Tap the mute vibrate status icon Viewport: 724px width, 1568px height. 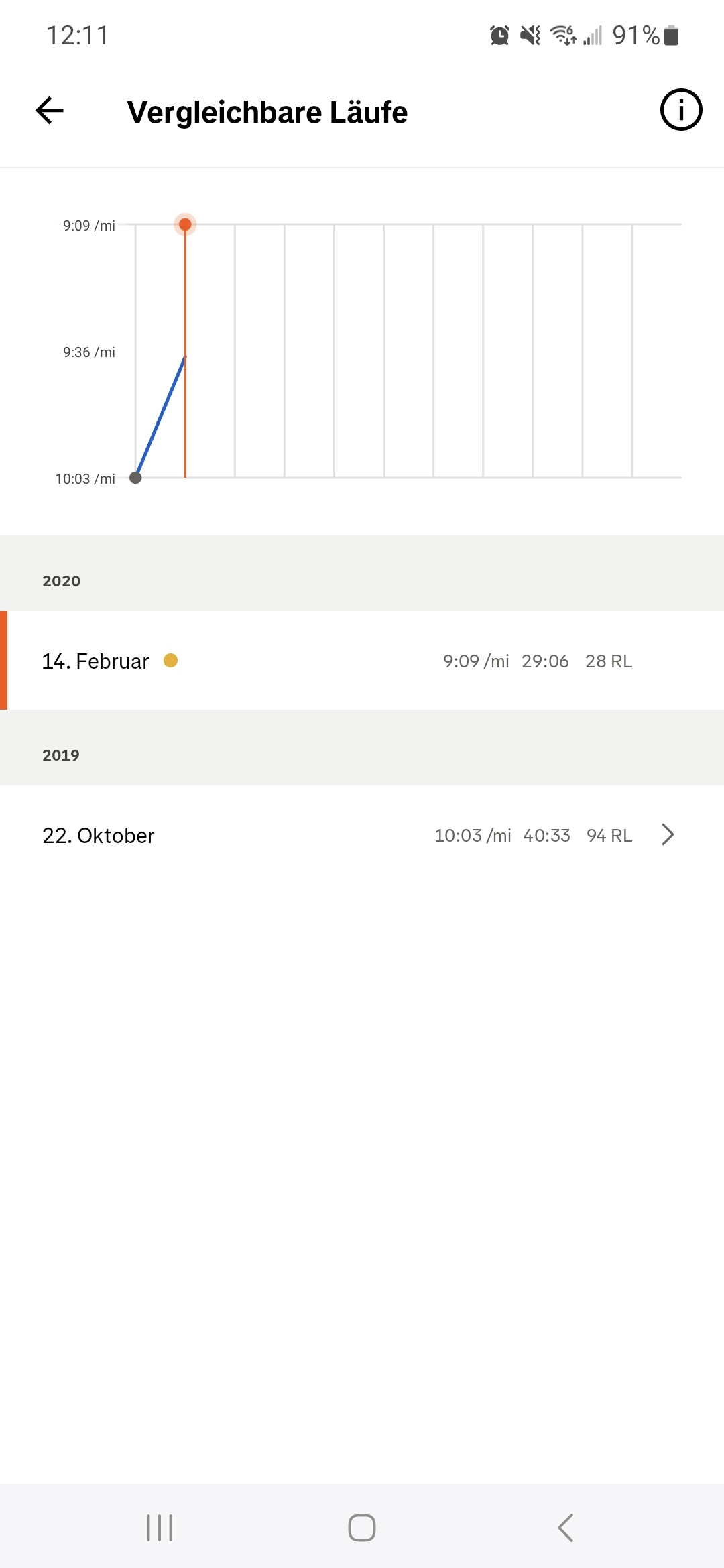point(530,35)
